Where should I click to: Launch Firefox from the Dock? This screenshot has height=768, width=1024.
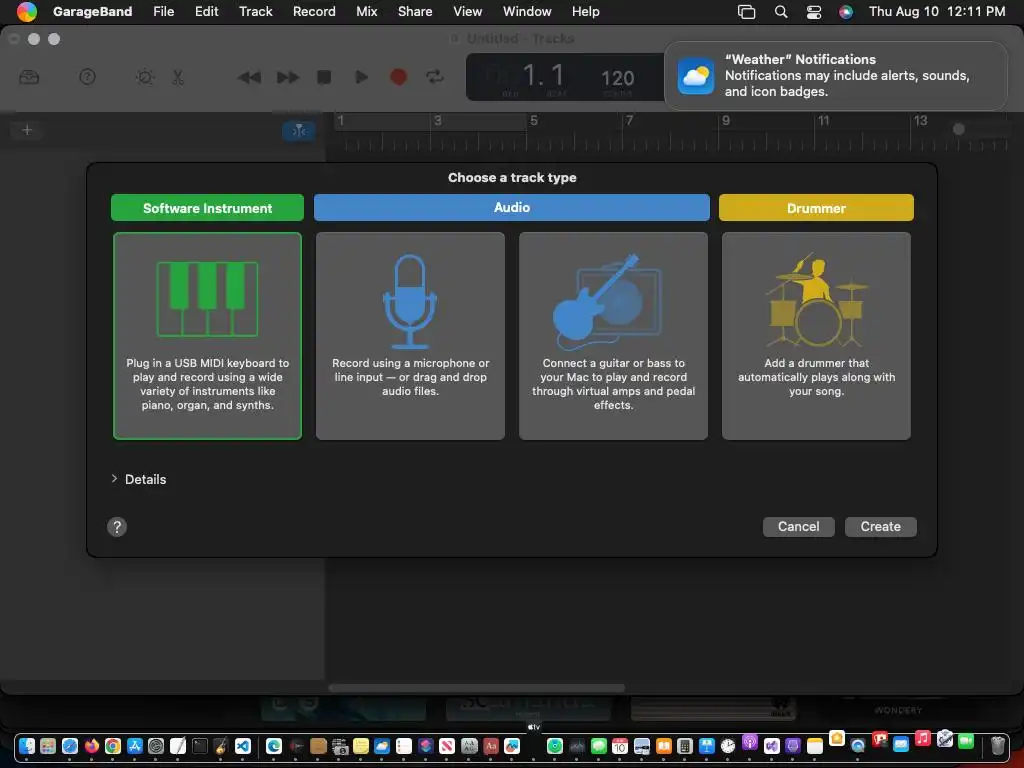(91, 746)
